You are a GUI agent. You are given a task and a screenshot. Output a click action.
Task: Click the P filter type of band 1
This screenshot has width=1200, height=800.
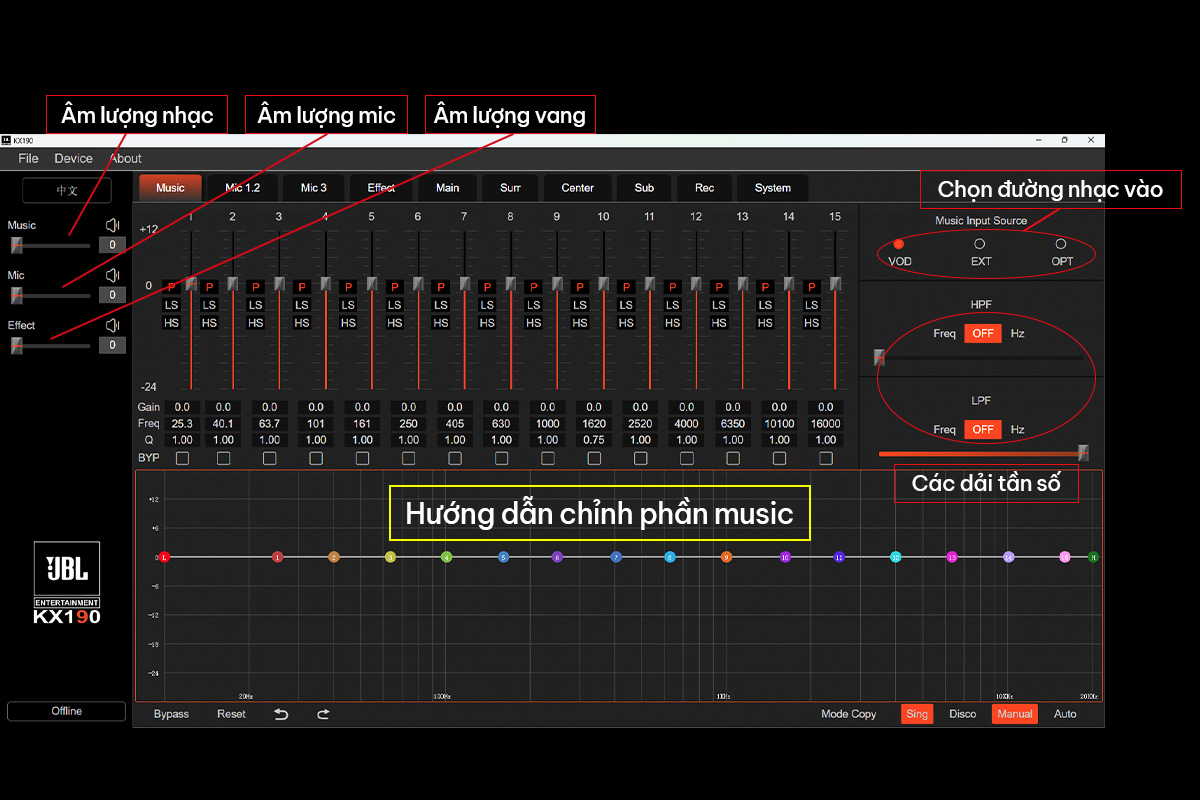click(171, 287)
